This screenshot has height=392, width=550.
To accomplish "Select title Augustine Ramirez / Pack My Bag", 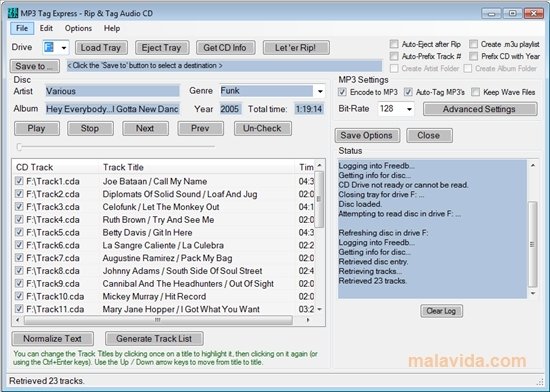I will coord(167,258).
